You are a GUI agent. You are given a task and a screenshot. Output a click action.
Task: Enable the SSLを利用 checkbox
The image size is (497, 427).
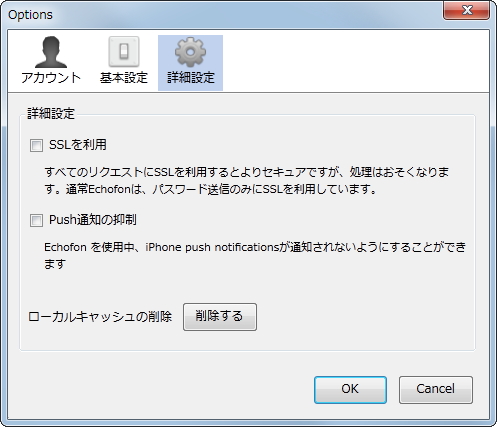(x=36, y=145)
